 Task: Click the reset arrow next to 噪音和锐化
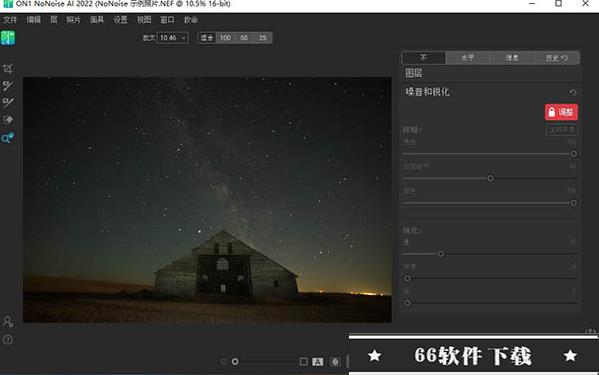point(573,92)
